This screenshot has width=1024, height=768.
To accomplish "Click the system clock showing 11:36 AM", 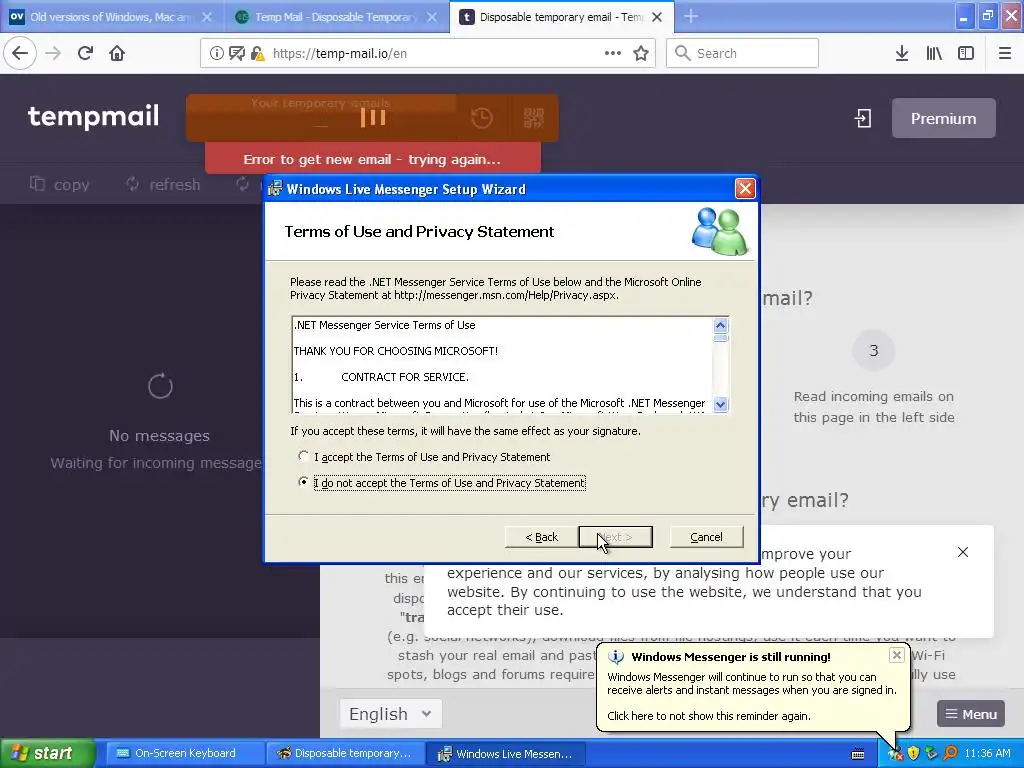I will coord(987,754).
